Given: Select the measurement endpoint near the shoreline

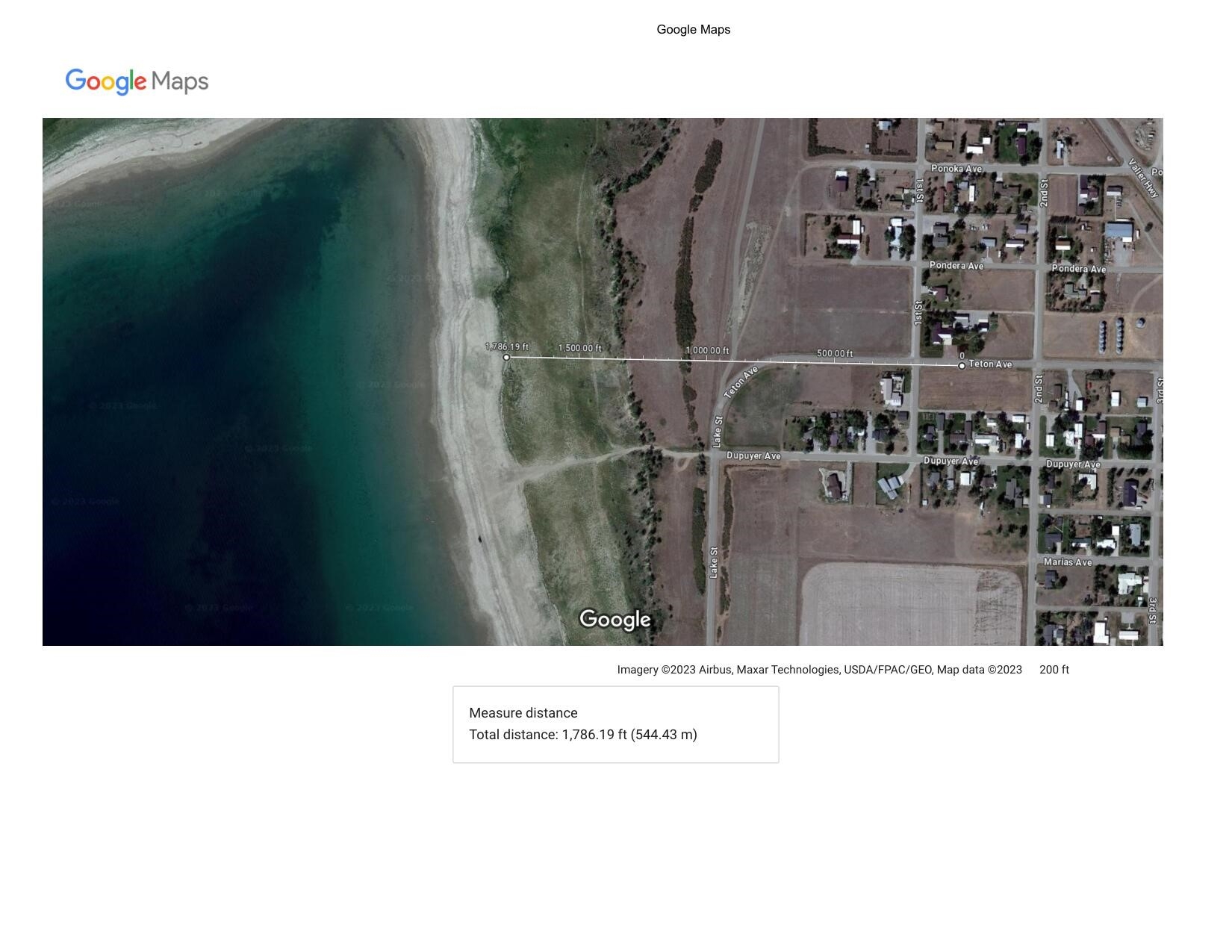Looking at the screenshot, I should pyautogui.click(x=507, y=358).
